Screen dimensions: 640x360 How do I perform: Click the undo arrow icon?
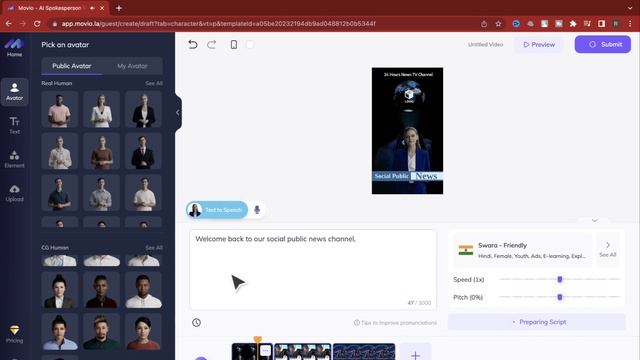click(193, 44)
